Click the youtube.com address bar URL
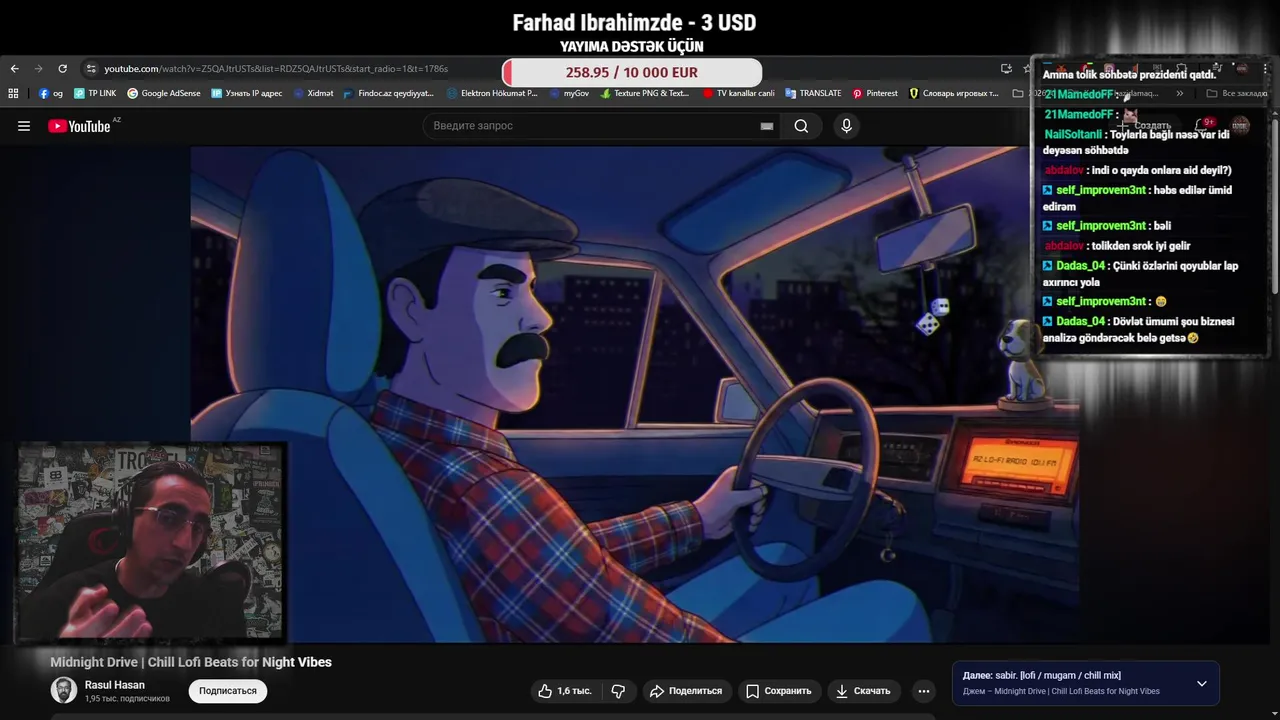Screen dimensions: 1280x720 click(276, 68)
